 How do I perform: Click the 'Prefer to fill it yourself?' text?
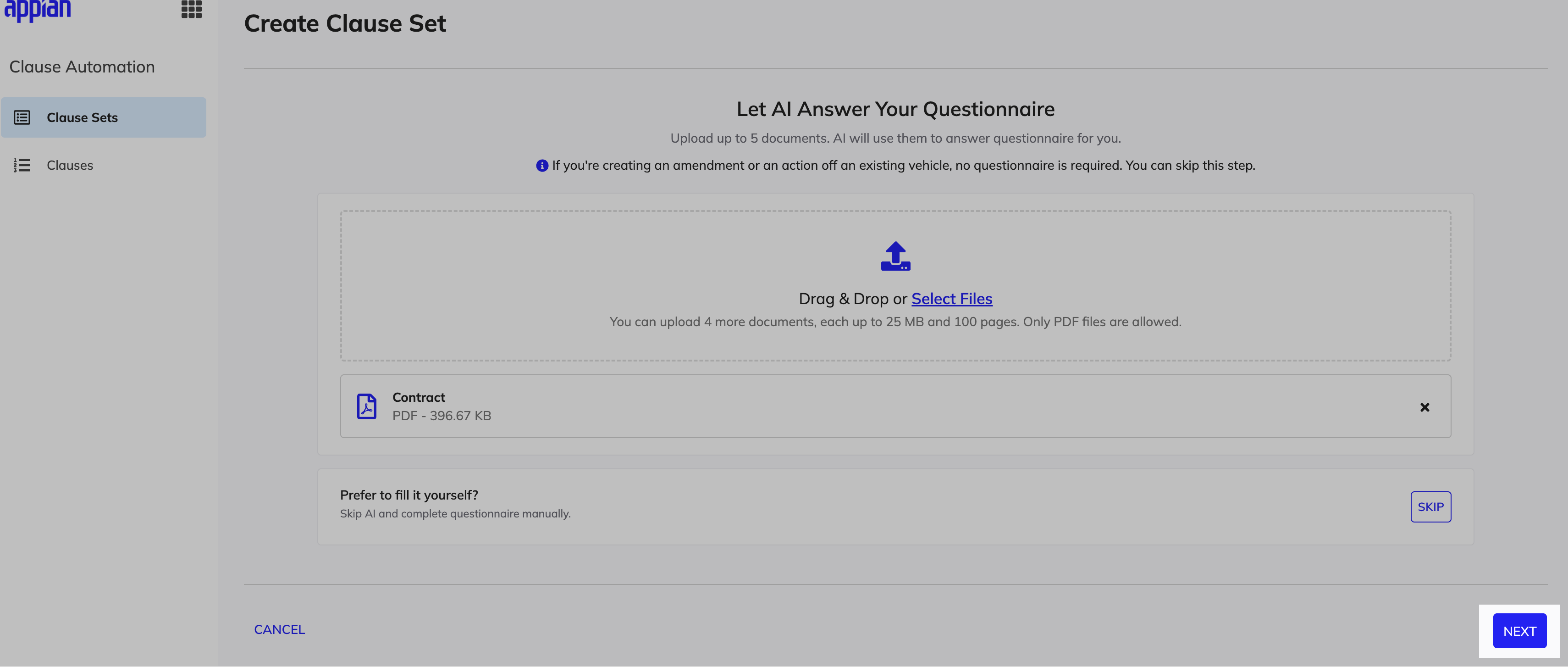[x=409, y=495]
